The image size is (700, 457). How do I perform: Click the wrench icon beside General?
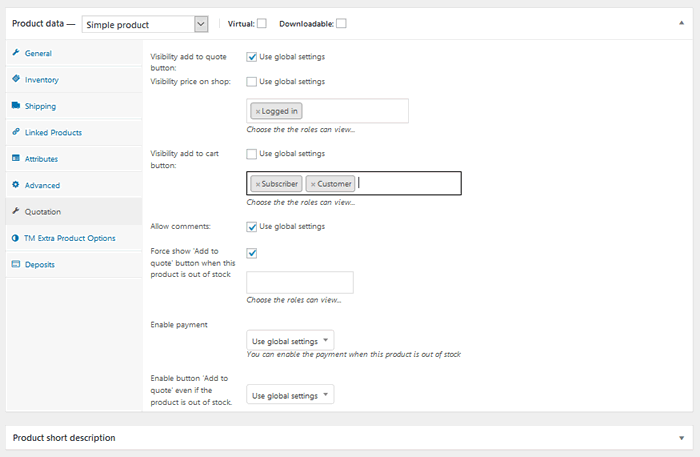[16, 53]
